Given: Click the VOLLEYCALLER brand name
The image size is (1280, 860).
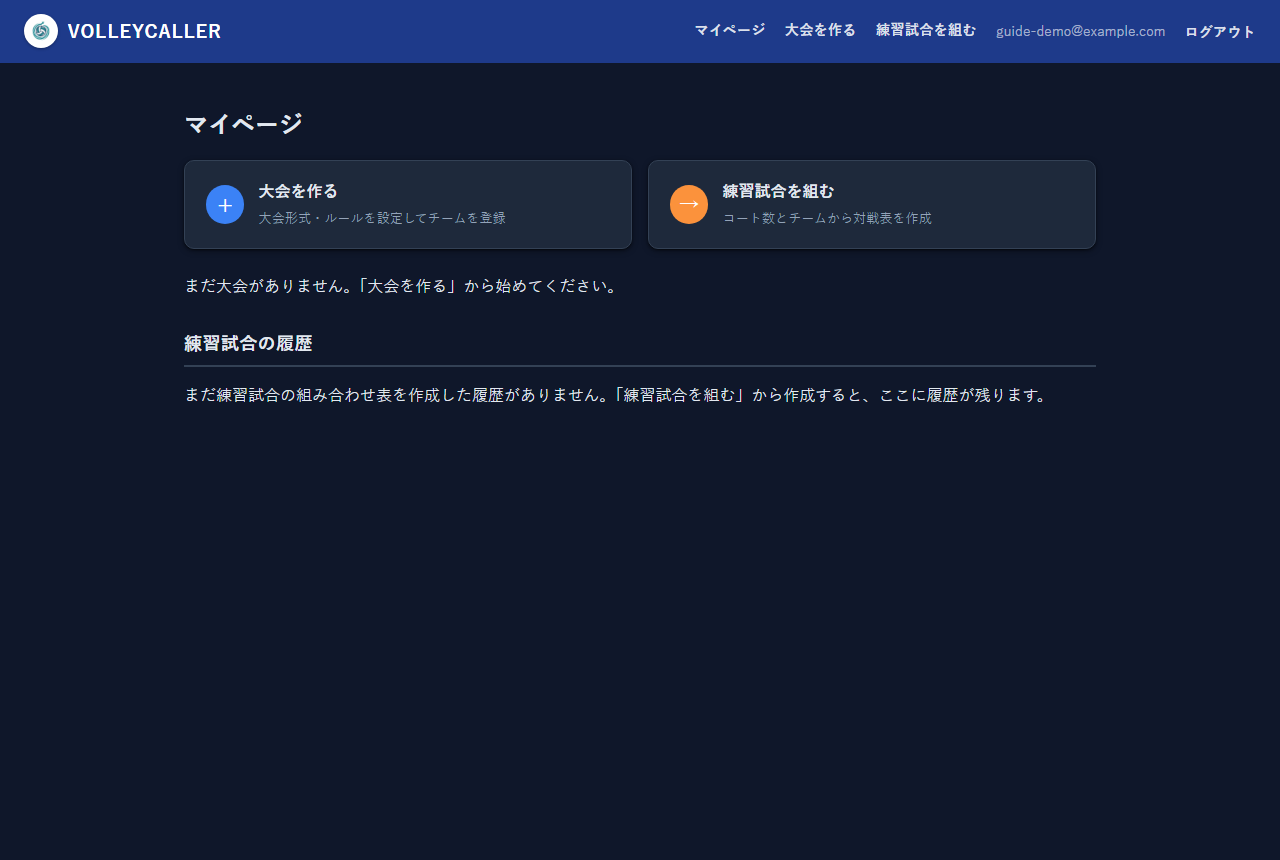Looking at the screenshot, I should click(144, 31).
